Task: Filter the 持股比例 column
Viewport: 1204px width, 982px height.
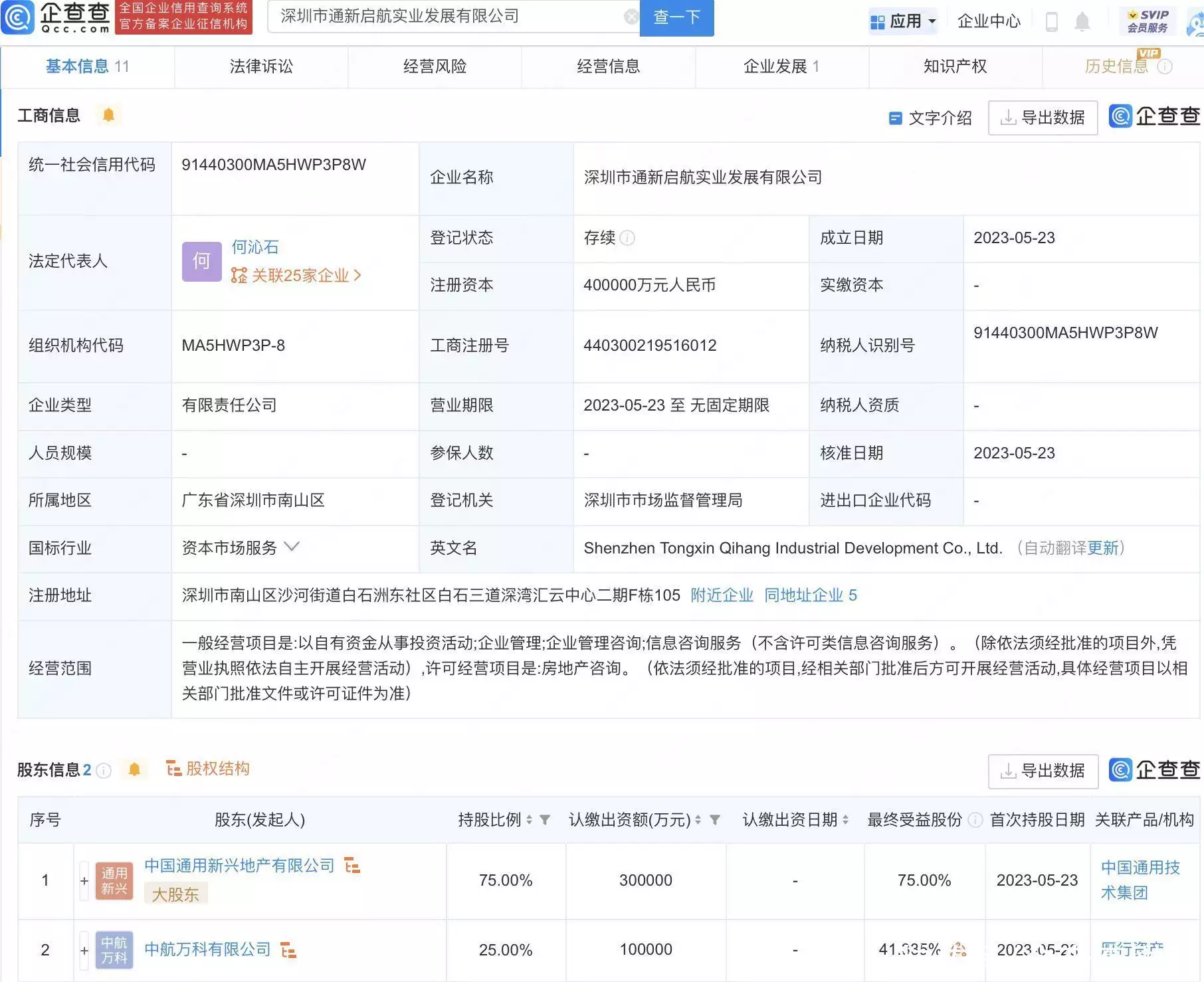Action: 545,820
